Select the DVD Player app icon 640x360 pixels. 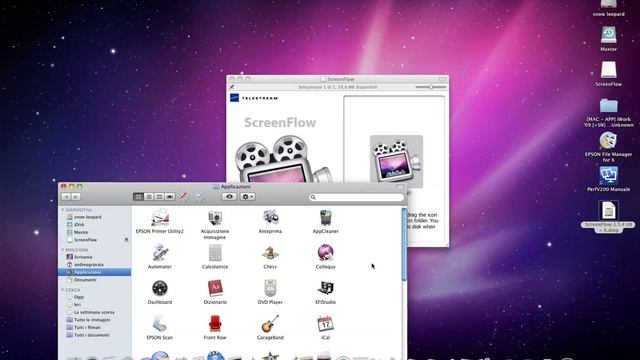click(x=270, y=289)
